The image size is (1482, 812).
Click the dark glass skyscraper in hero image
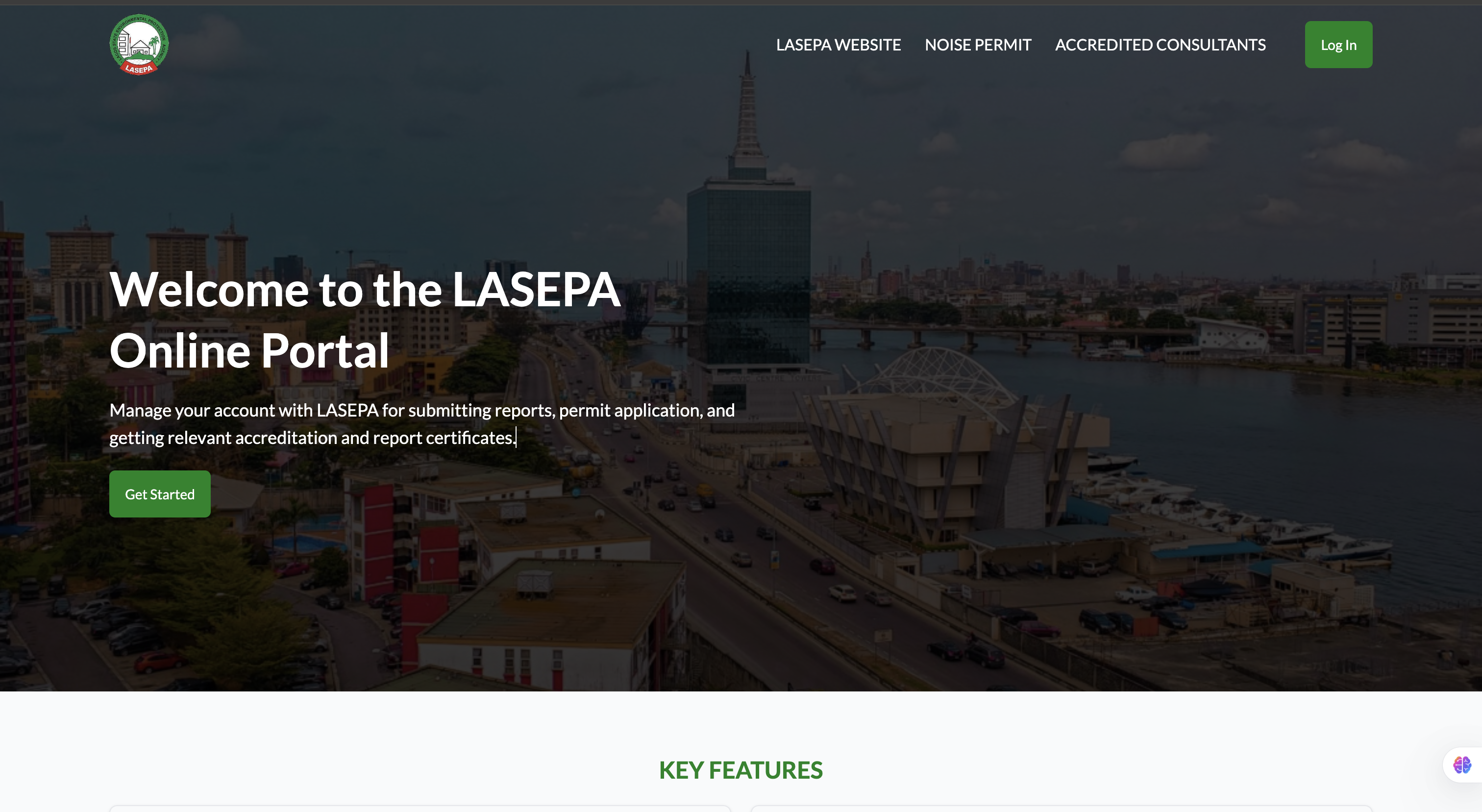pos(748,259)
